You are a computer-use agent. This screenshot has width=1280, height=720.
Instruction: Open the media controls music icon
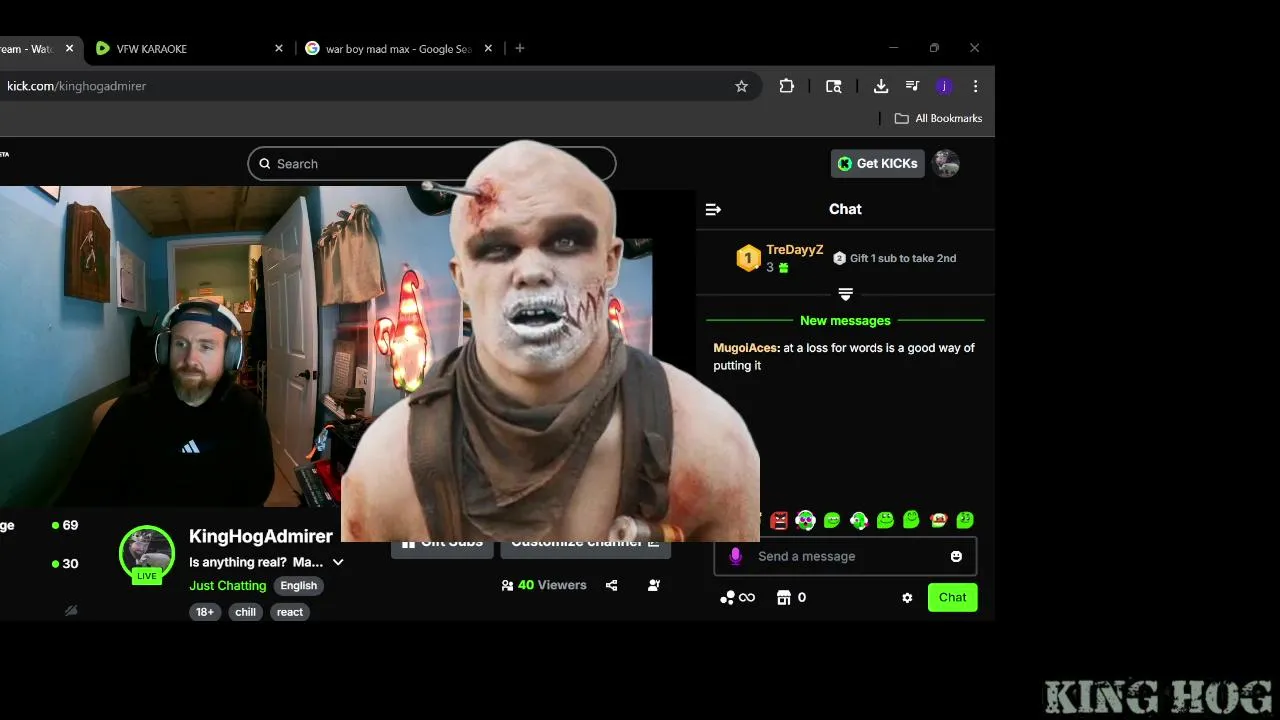(x=912, y=86)
